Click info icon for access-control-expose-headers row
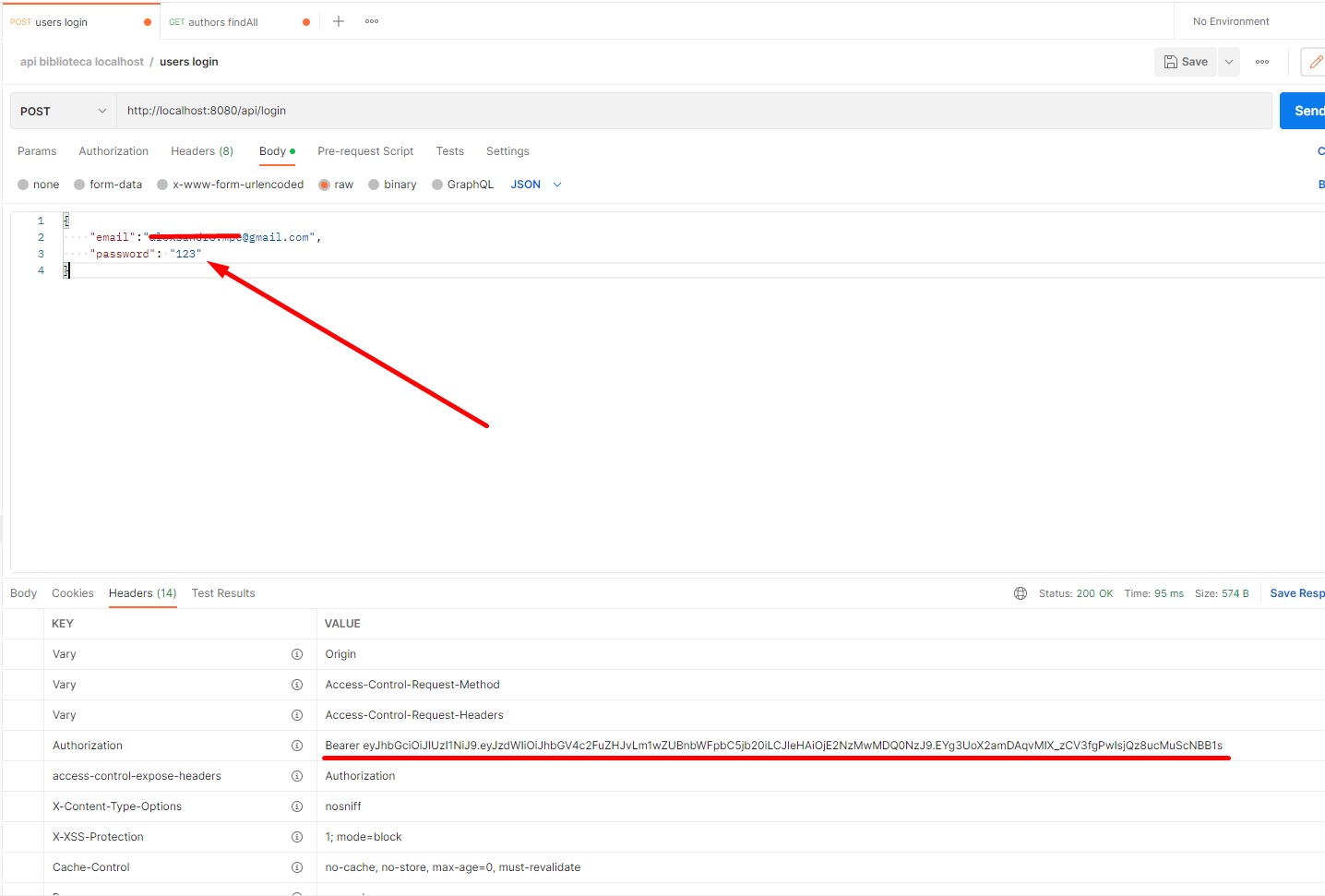This screenshot has height=896, width=1325. (297, 776)
